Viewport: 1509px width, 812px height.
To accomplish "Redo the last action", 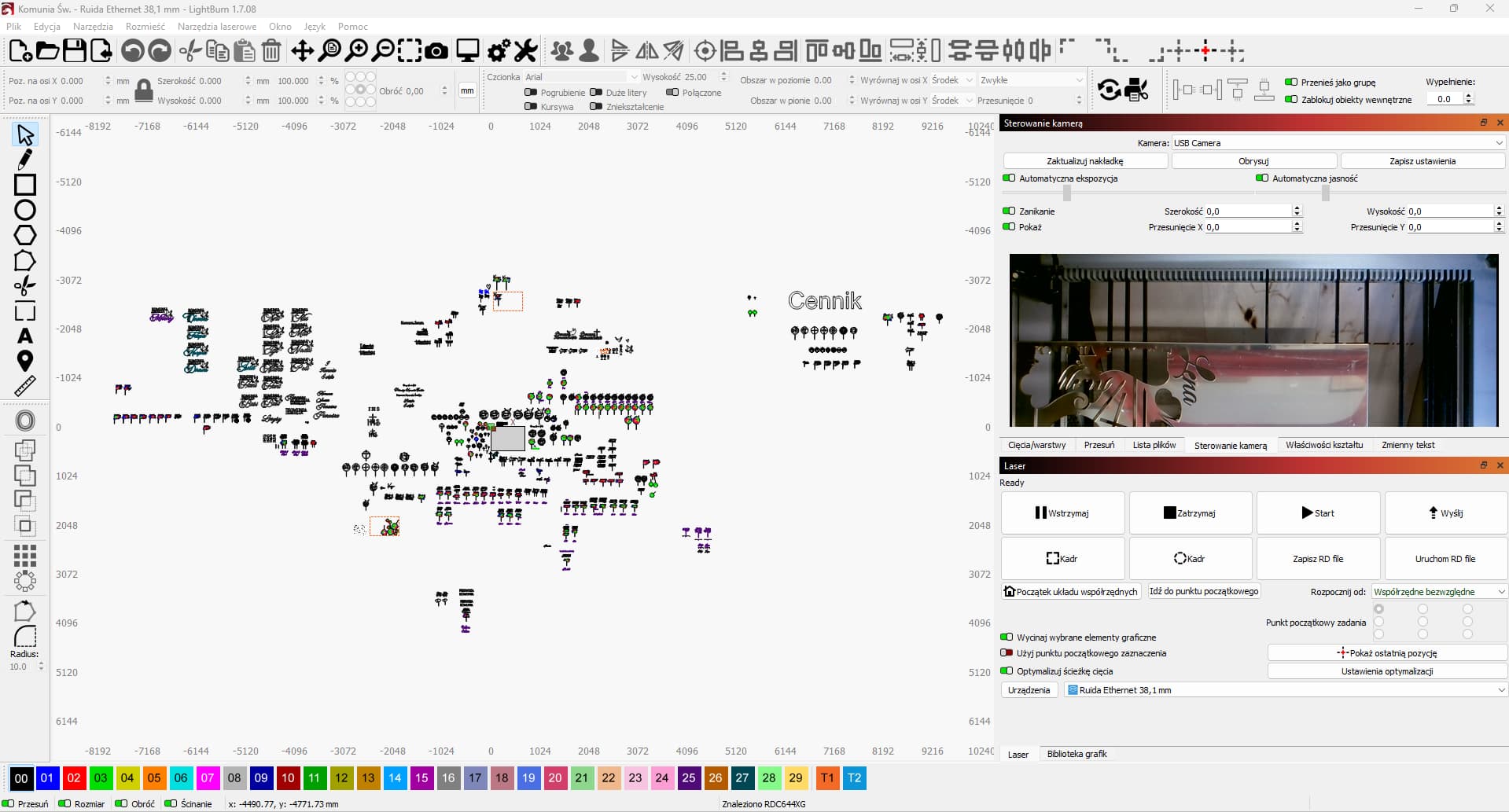I will tap(160, 51).
